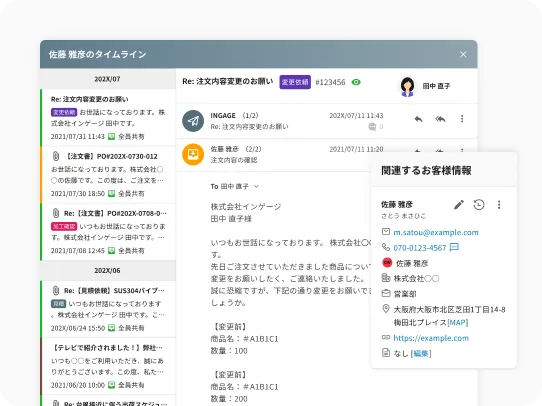This screenshot has height=406, width=542.
Task: Click the reply arrow on the INGAGE message
Action: point(418,119)
